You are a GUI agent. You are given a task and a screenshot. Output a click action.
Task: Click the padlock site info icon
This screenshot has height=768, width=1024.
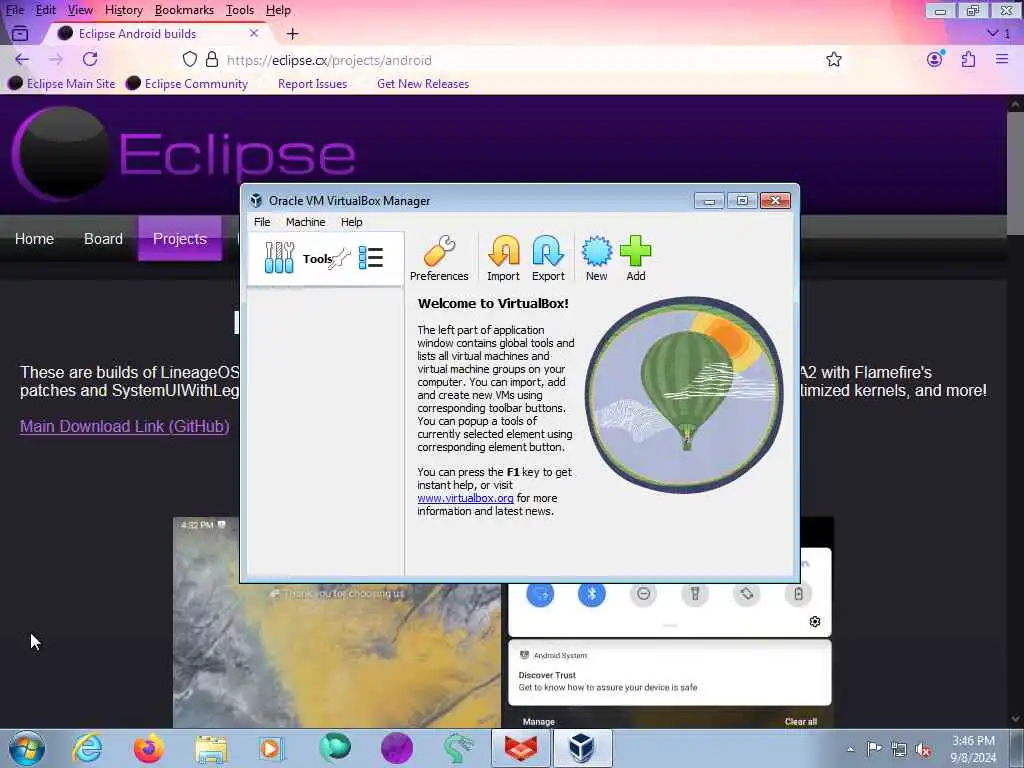click(x=212, y=59)
